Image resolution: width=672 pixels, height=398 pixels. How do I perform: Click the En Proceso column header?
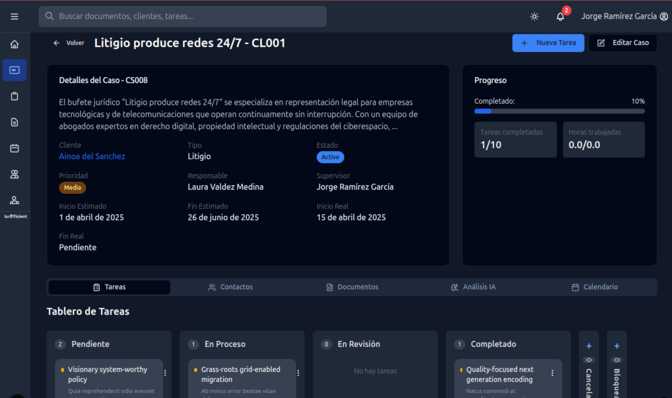pyautogui.click(x=225, y=344)
